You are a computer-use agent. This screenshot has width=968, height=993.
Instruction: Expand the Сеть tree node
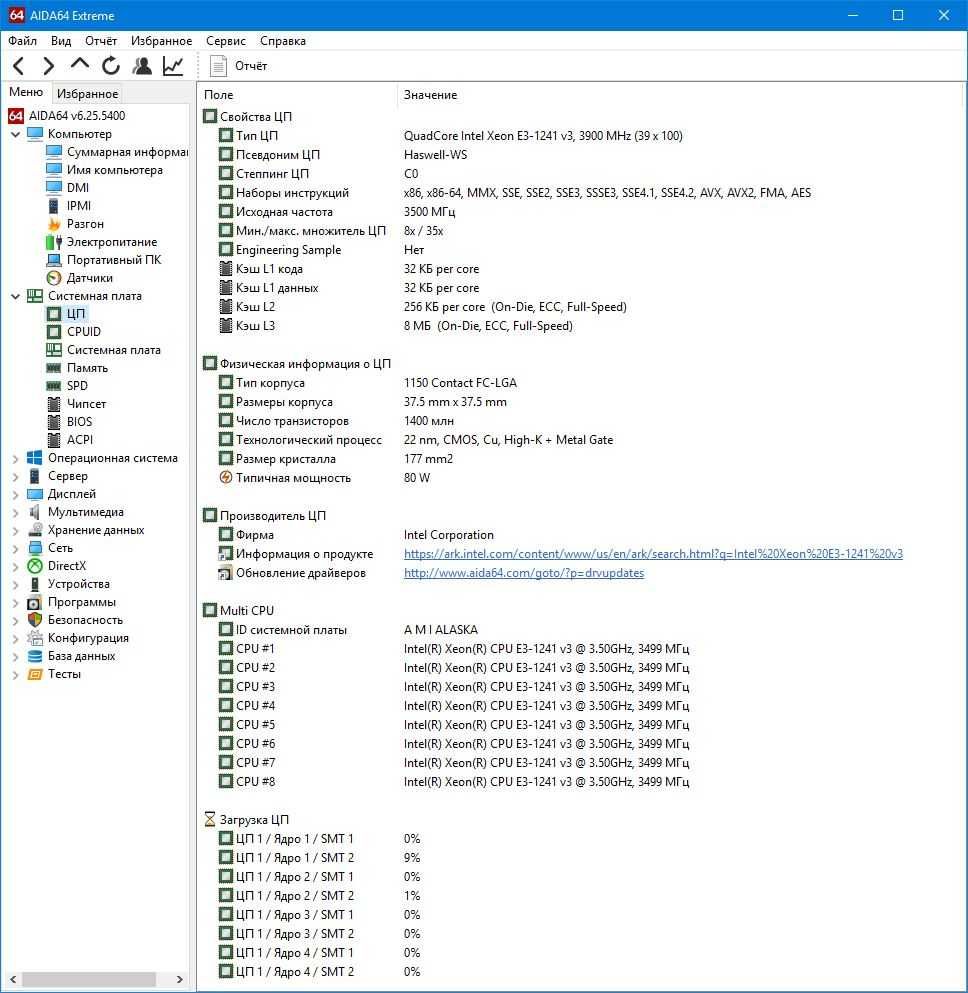click(15, 548)
